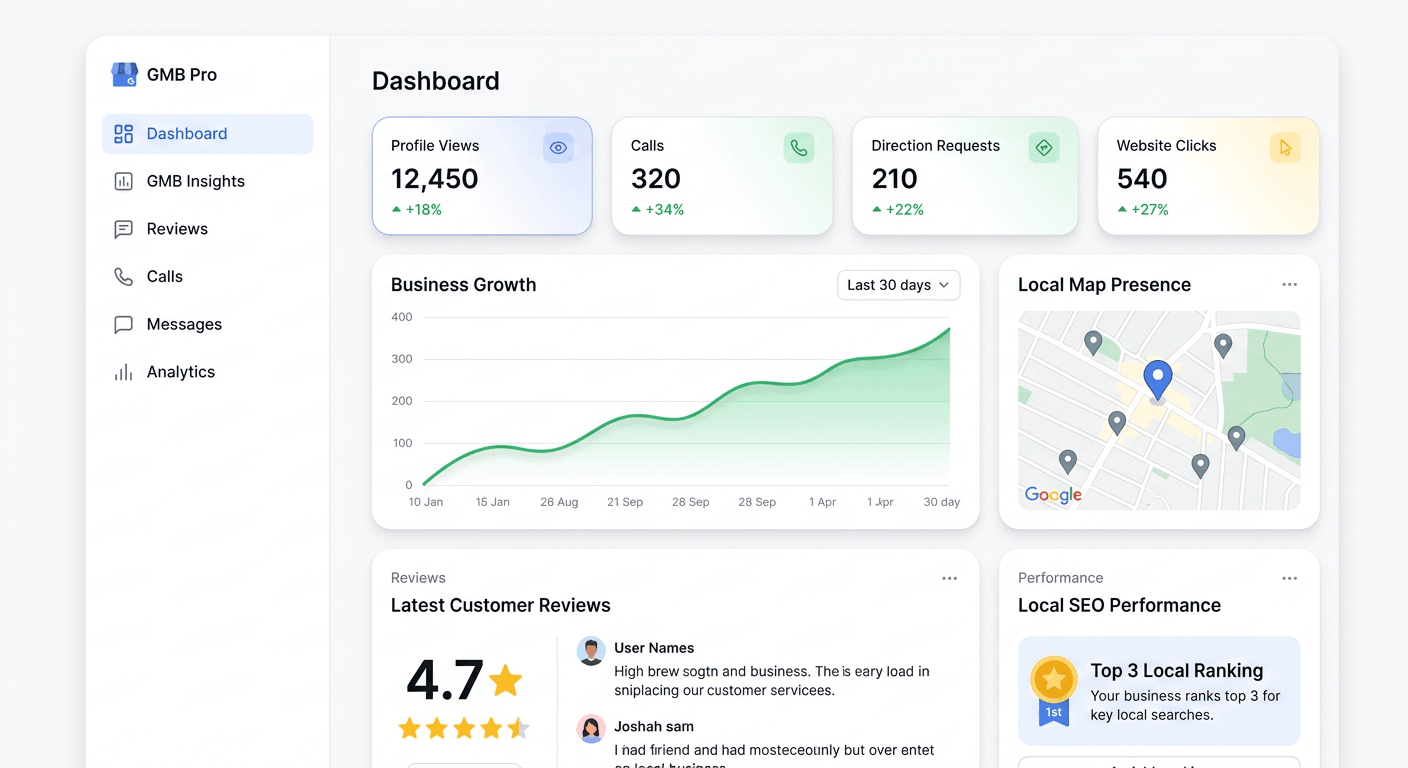1408x768 pixels.
Task: Click the gold 1st place medal badge
Action: [x=1053, y=689]
